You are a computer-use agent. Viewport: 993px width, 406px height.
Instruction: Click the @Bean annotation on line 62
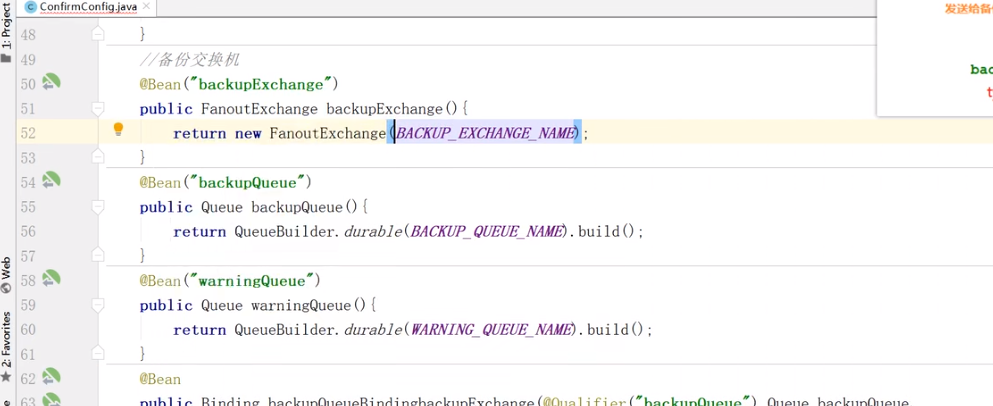point(160,379)
